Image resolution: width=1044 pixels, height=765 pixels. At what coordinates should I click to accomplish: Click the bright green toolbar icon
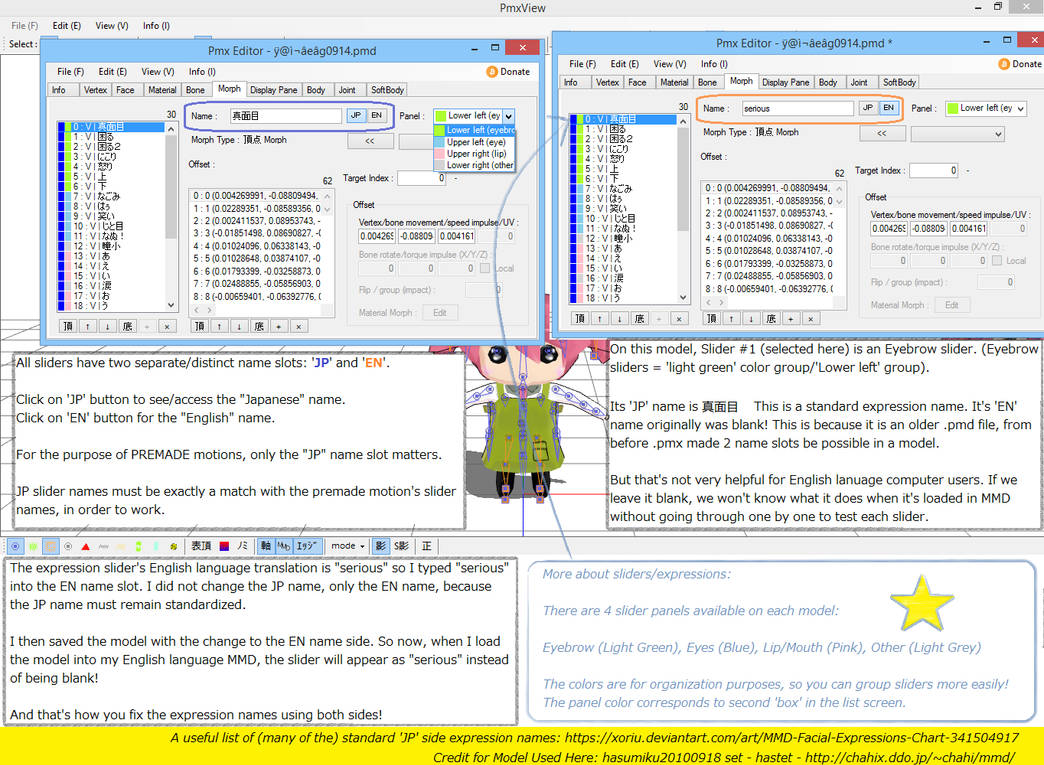click(138, 546)
